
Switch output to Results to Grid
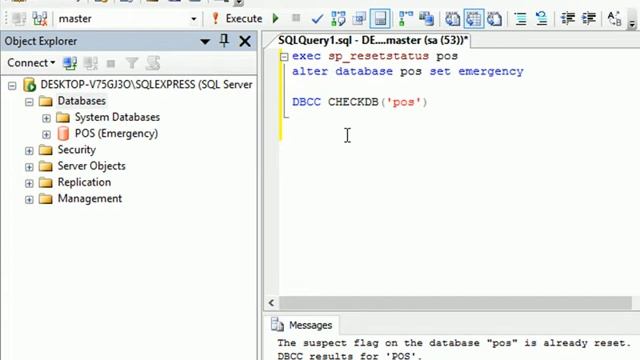coord(473,19)
